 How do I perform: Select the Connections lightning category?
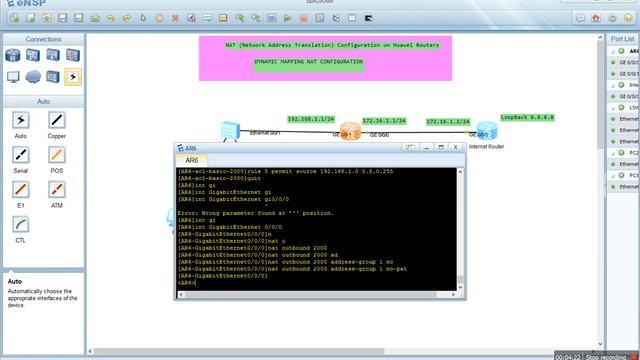click(x=73, y=77)
